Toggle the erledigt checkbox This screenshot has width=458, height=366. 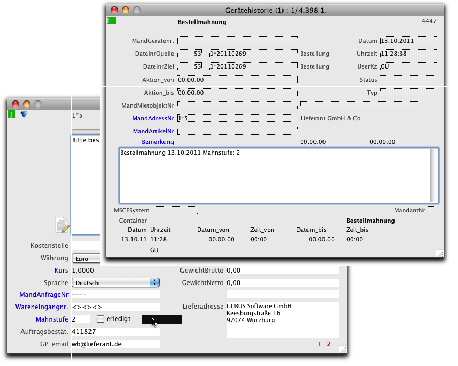point(100,319)
